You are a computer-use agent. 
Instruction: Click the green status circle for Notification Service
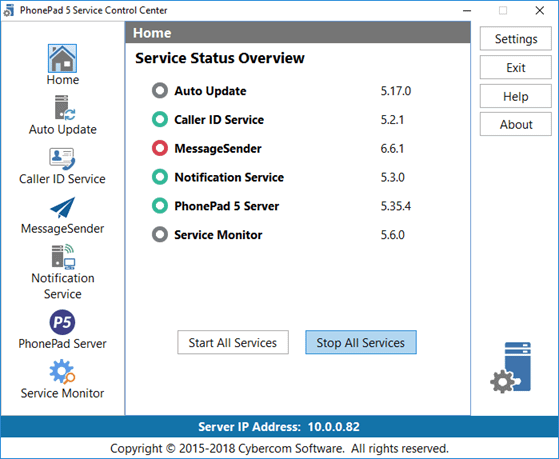(x=160, y=177)
